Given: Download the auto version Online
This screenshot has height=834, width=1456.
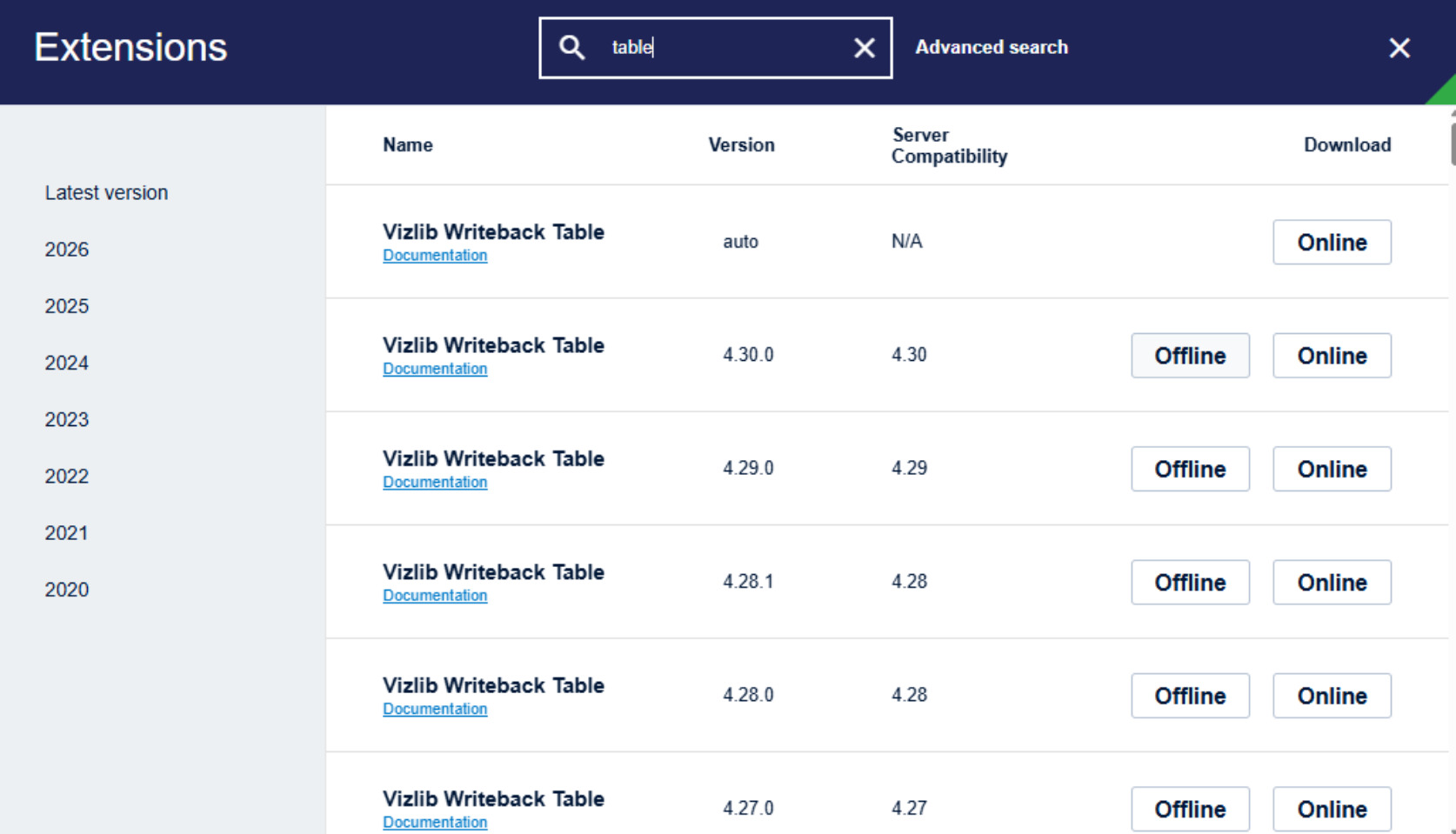Looking at the screenshot, I should (x=1332, y=242).
